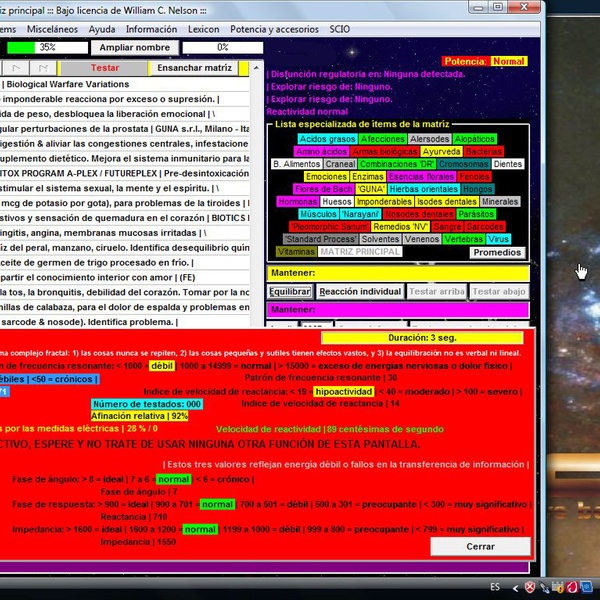
Task: Select the 'Acidos grasos' cyan category
Action: coord(327,139)
